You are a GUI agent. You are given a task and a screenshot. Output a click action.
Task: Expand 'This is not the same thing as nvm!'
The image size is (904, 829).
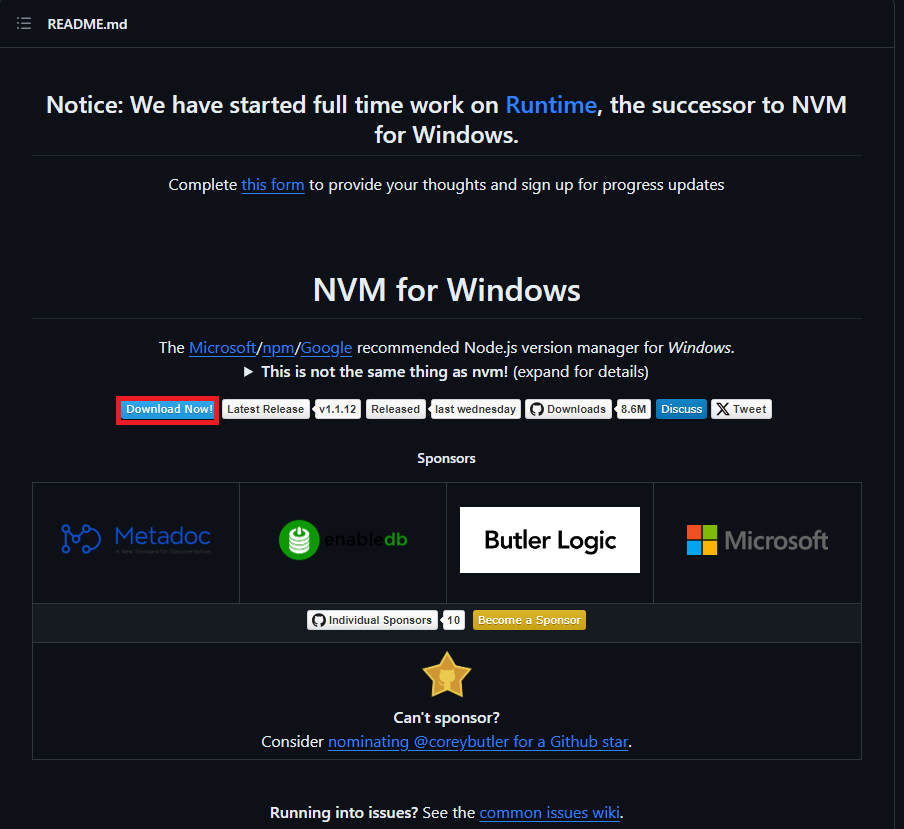click(446, 372)
